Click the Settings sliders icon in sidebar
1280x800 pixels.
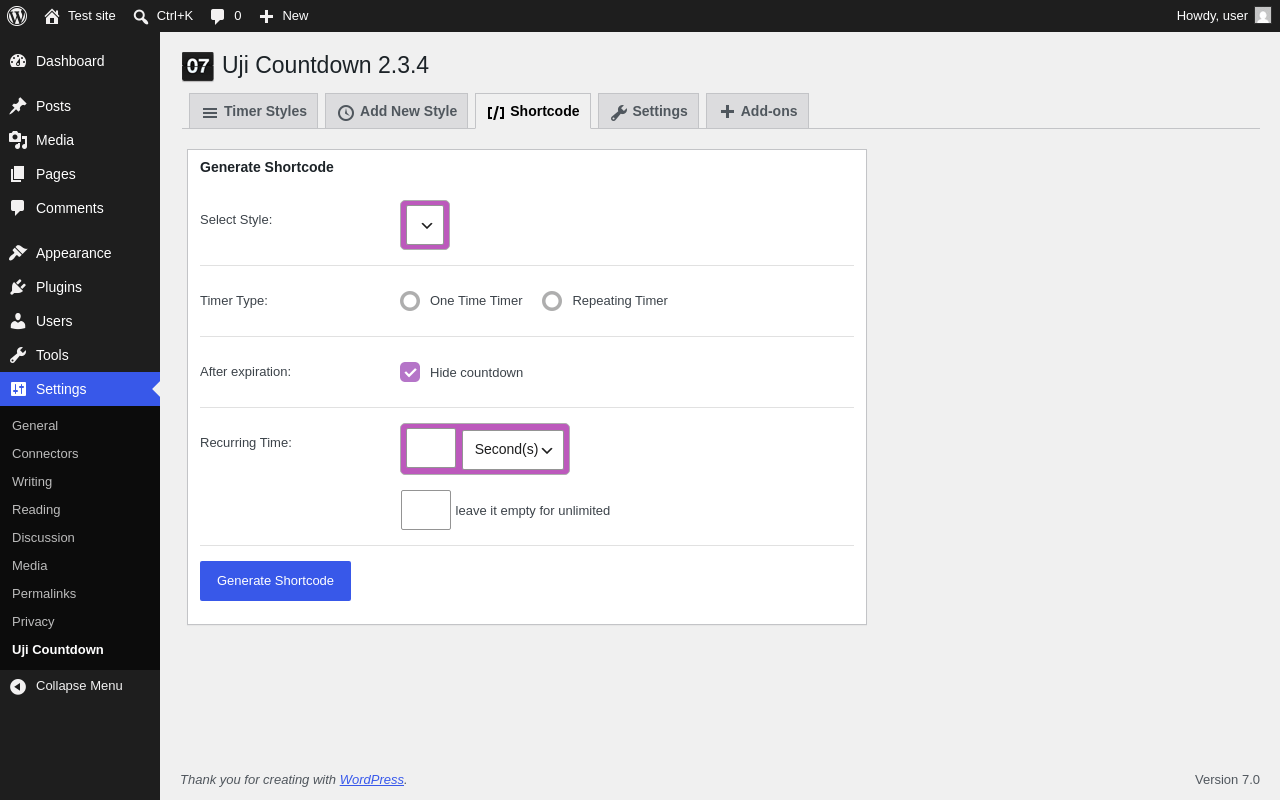coord(18,389)
